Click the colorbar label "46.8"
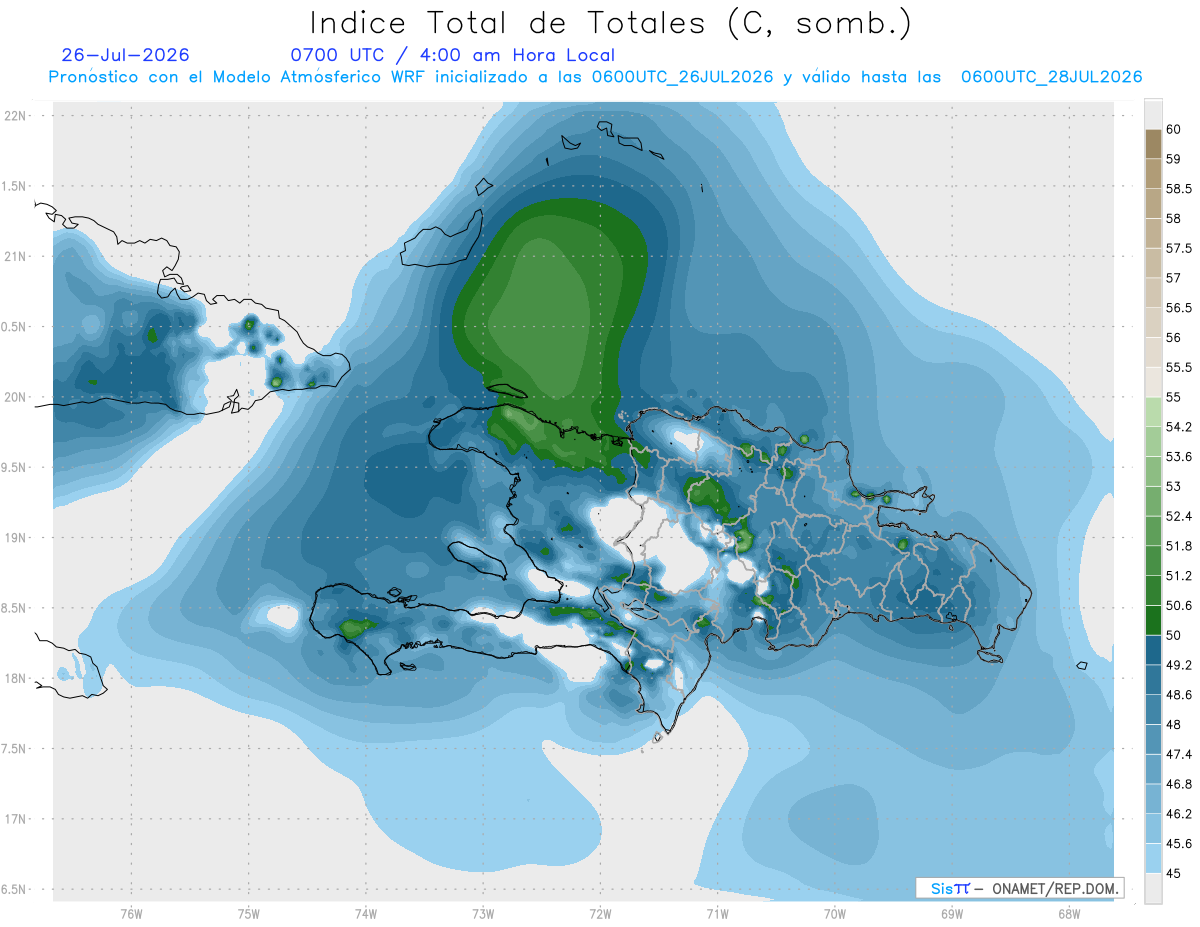The image size is (1200, 927). point(1179,784)
